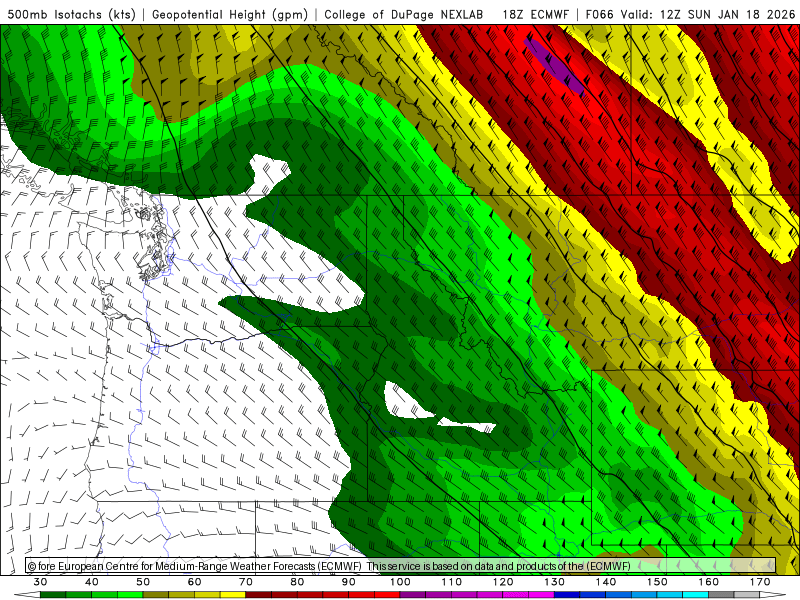The height and width of the screenshot is (600, 800).
Task: Click the '90' value on the color scale
Action: tap(348, 582)
